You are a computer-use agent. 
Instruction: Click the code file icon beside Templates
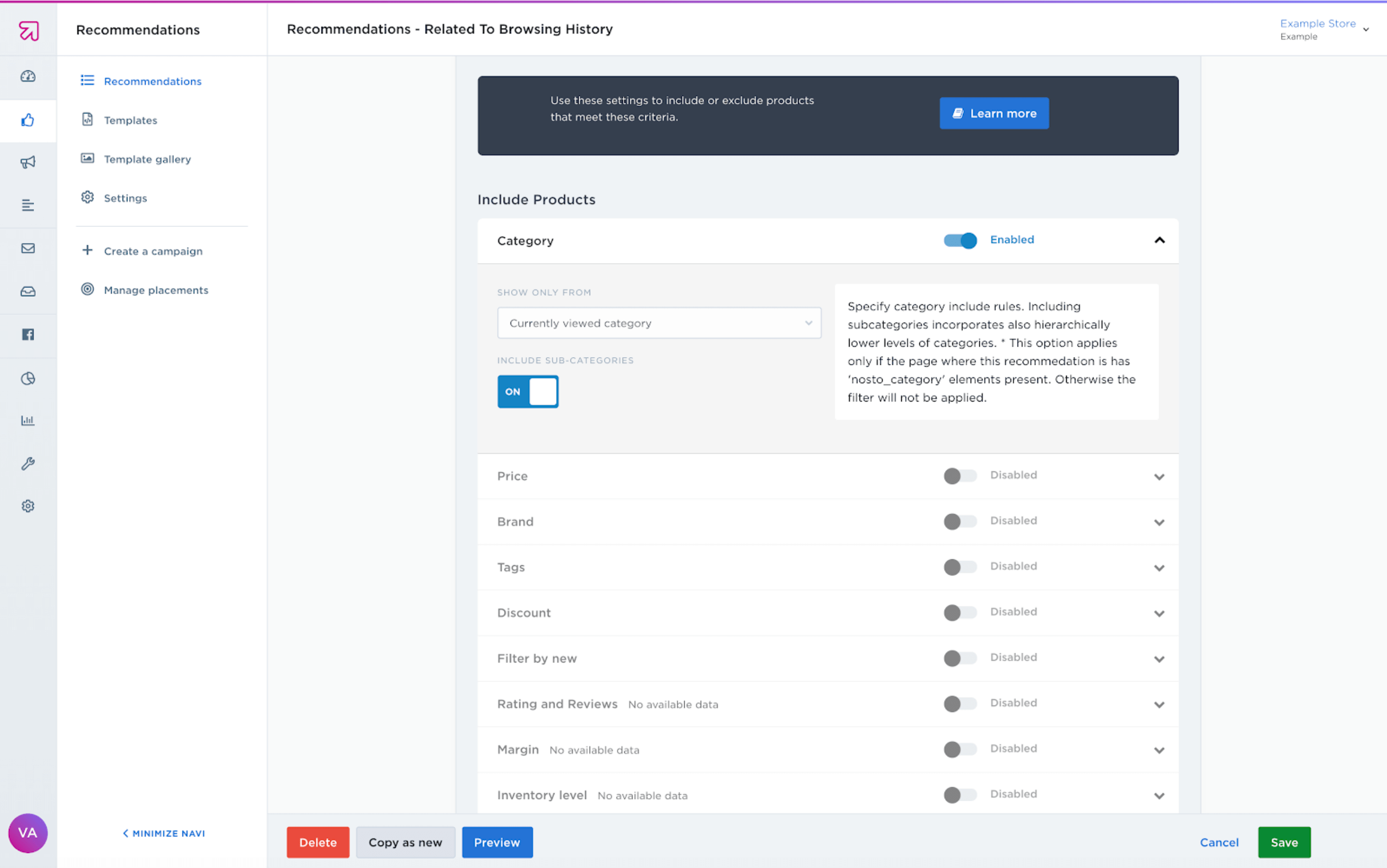coord(87,119)
